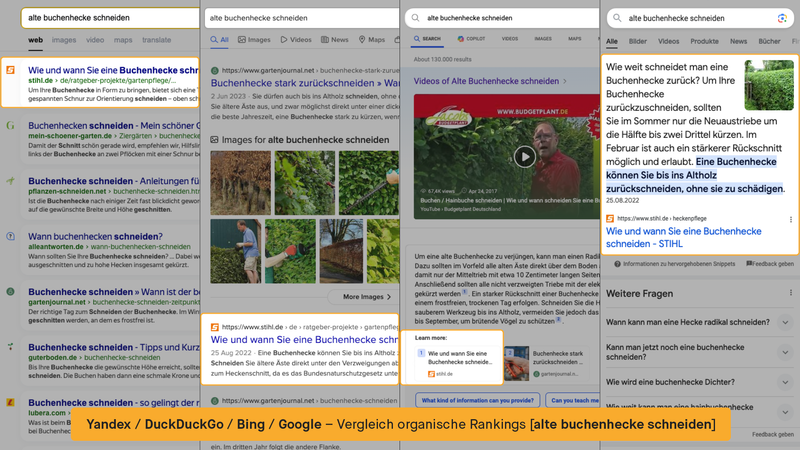Click the Stihl favicon in Google's featured snippet
This screenshot has height=450, width=800.
point(610,218)
